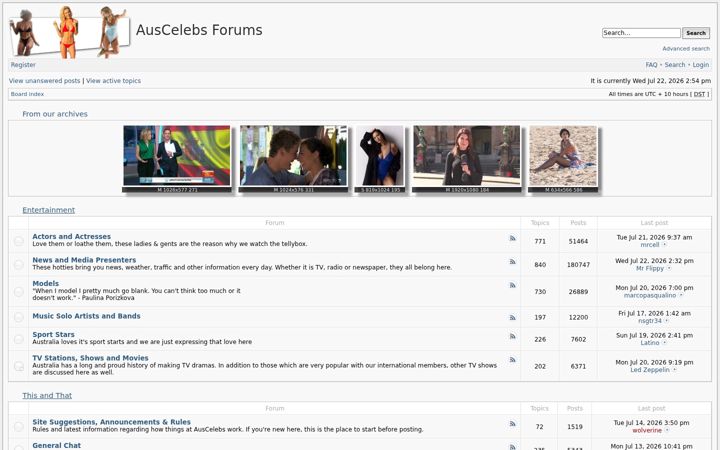The height and width of the screenshot is (450, 720).
Task: View latest post icon next to mrcell
Action: [664, 245]
